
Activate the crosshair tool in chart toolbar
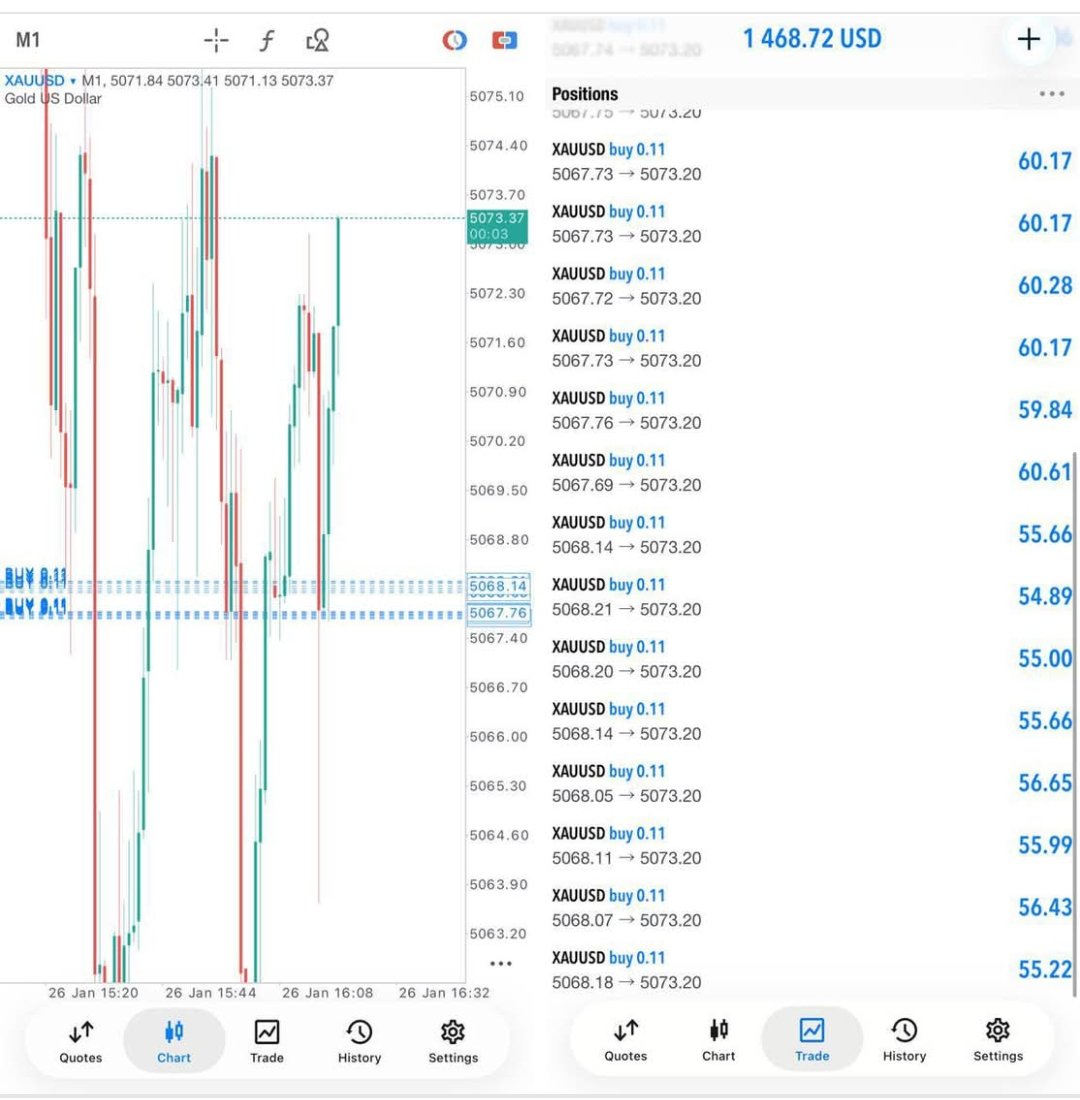tap(216, 40)
